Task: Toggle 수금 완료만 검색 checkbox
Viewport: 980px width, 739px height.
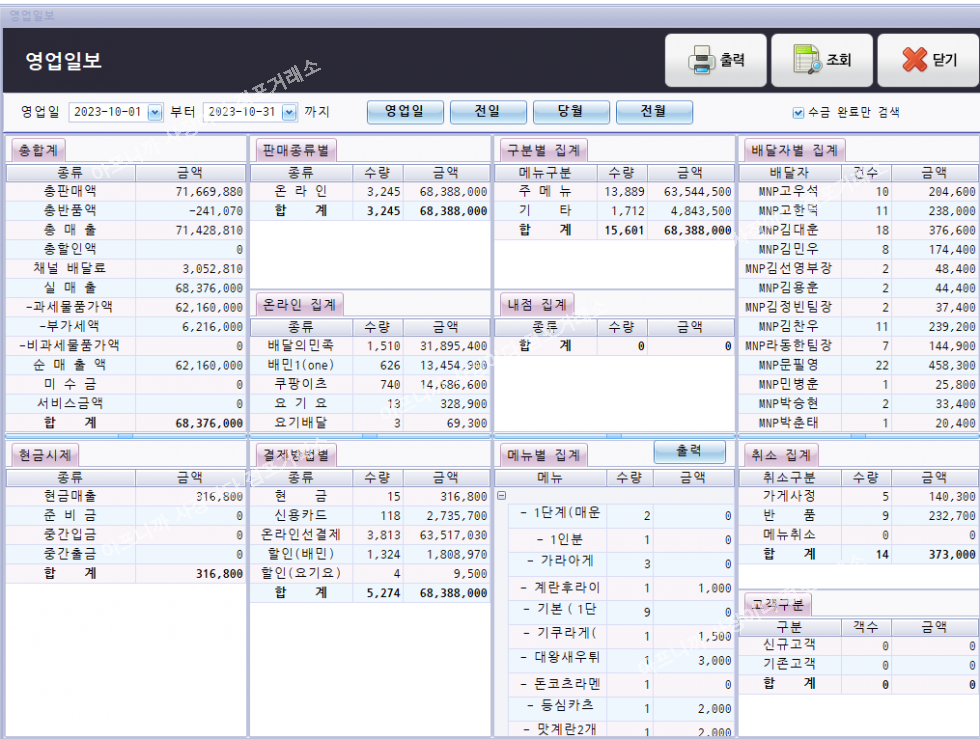Action: pos(798,112)
